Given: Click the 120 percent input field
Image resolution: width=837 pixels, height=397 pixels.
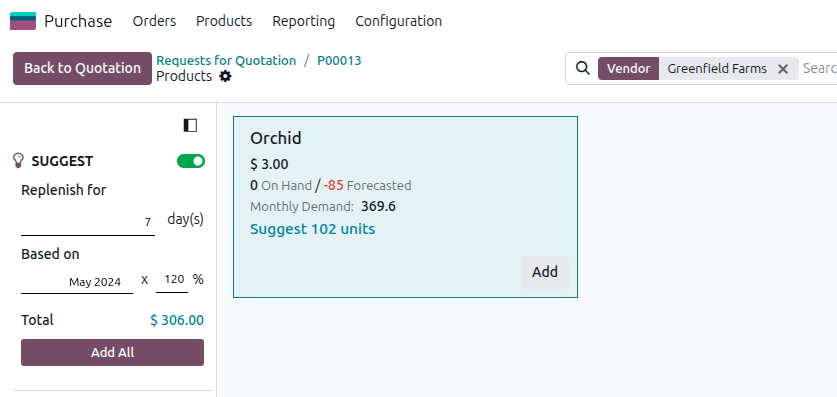Looking at the screenshot, I should 172,280.
